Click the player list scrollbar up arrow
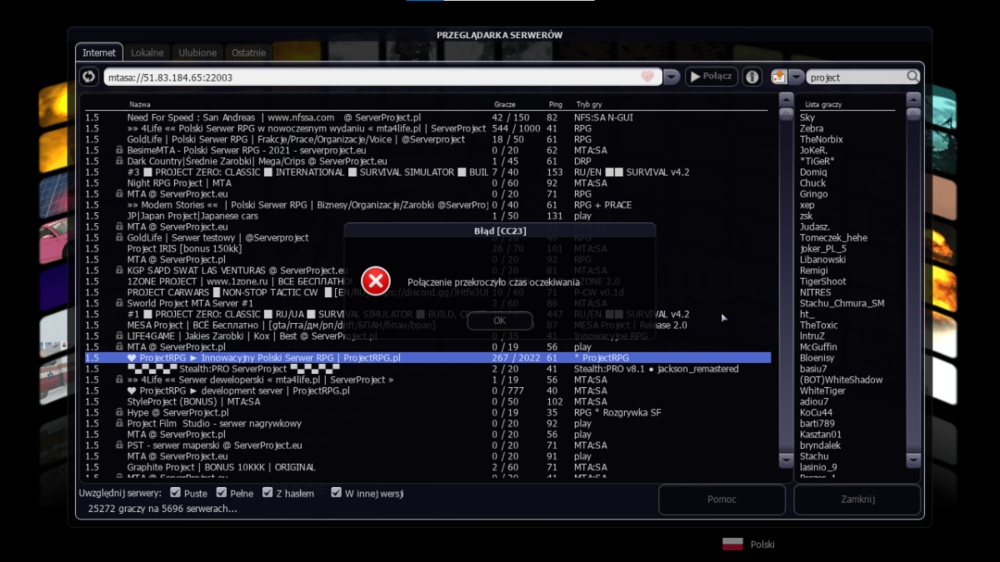 (x=913, y=100)
